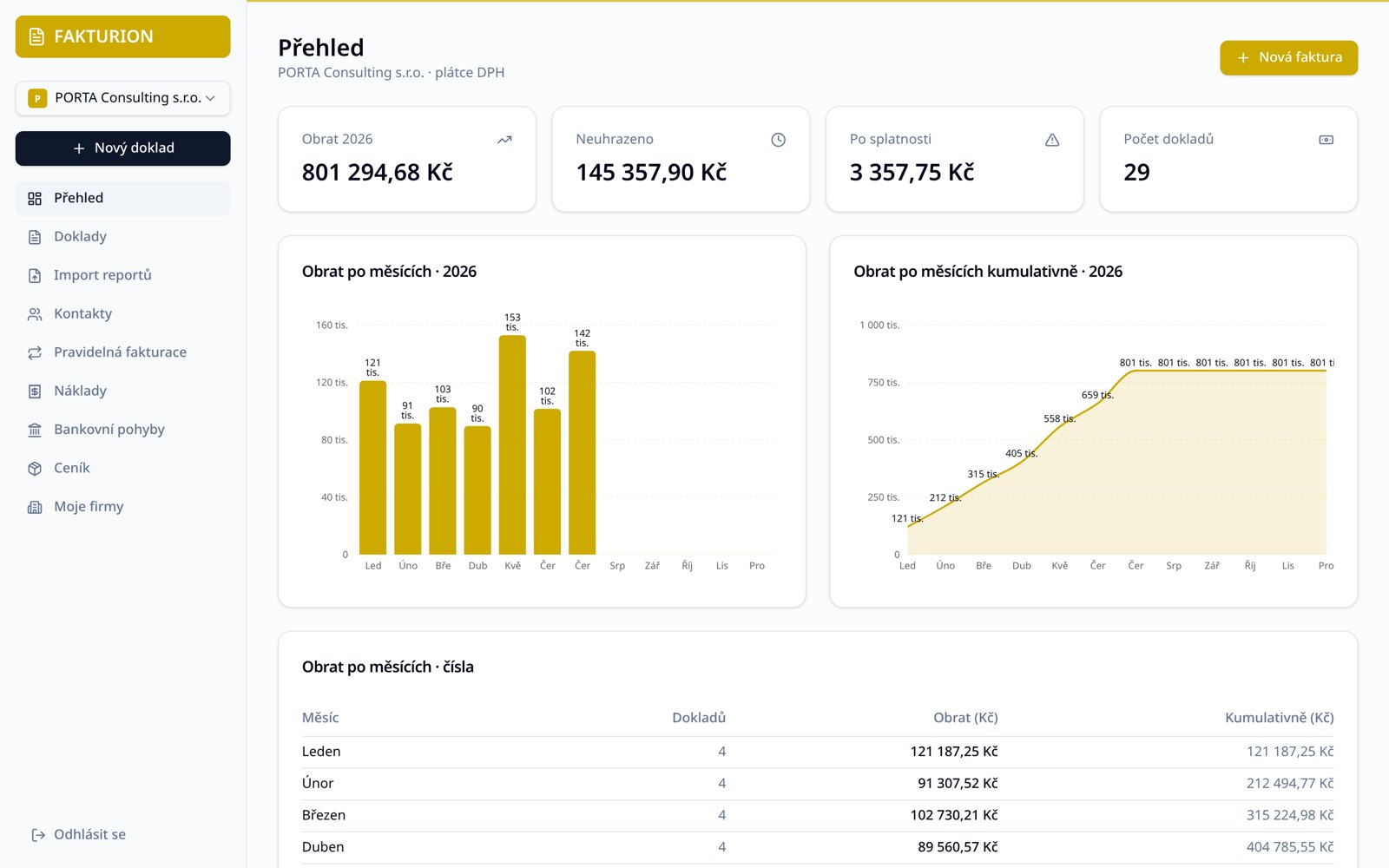
Task: Click the Náklady receipt icon
Action: pos(35,391)
